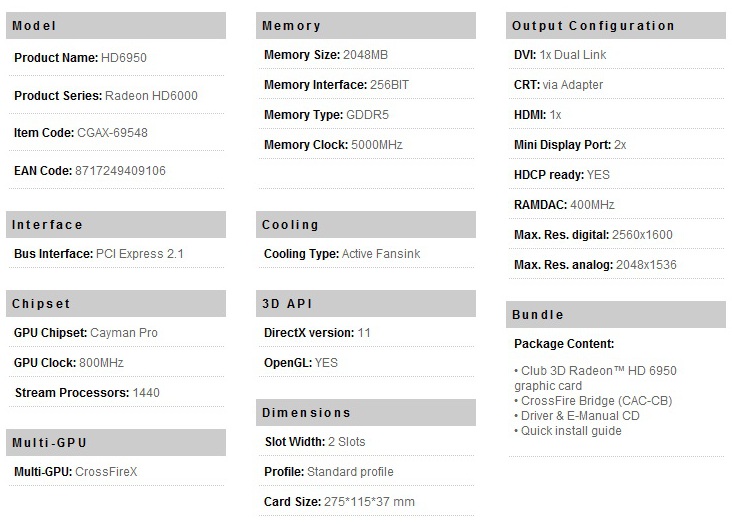This screenshot has width=732, height=524.
Task: Click the Model section header
Action: tap(116, 26)
